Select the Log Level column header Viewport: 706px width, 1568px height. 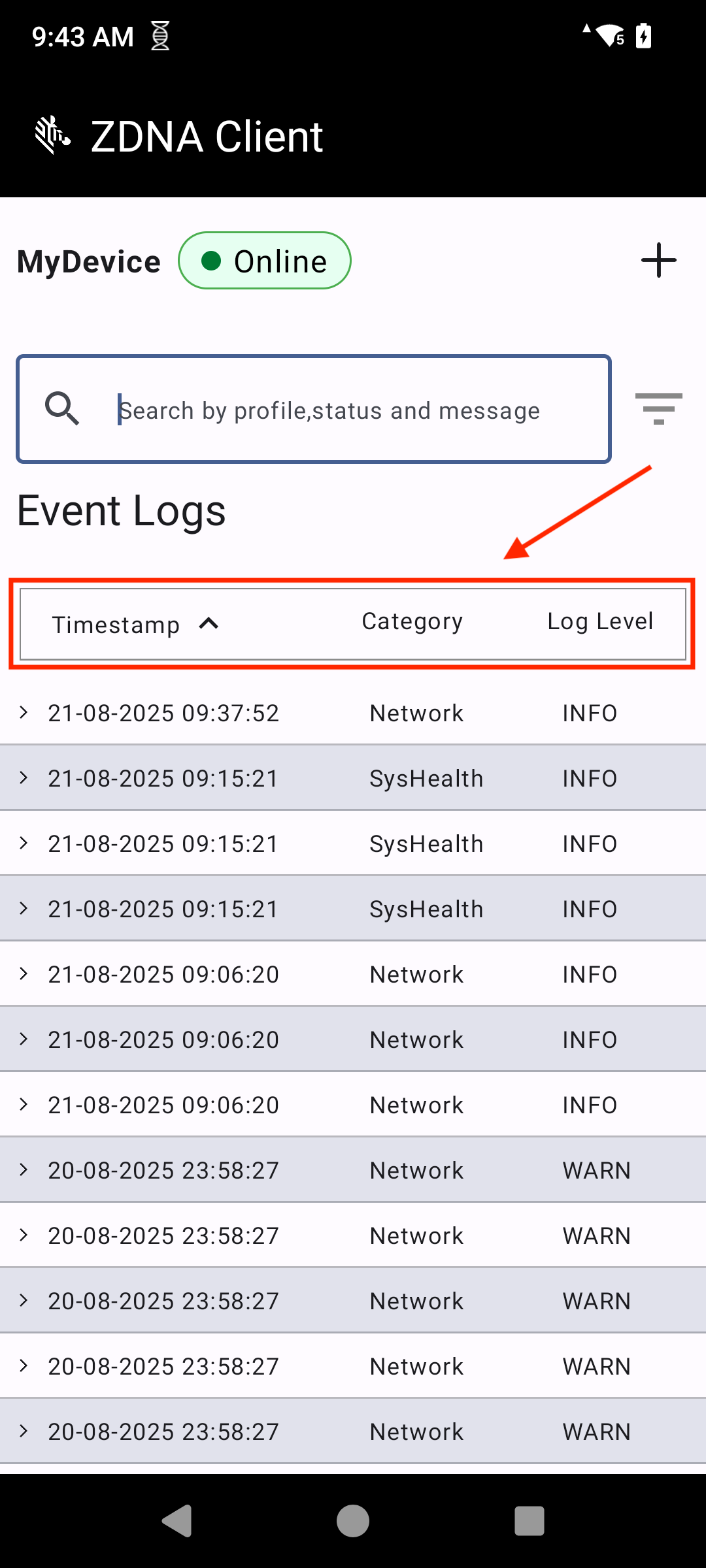[599, 621]
